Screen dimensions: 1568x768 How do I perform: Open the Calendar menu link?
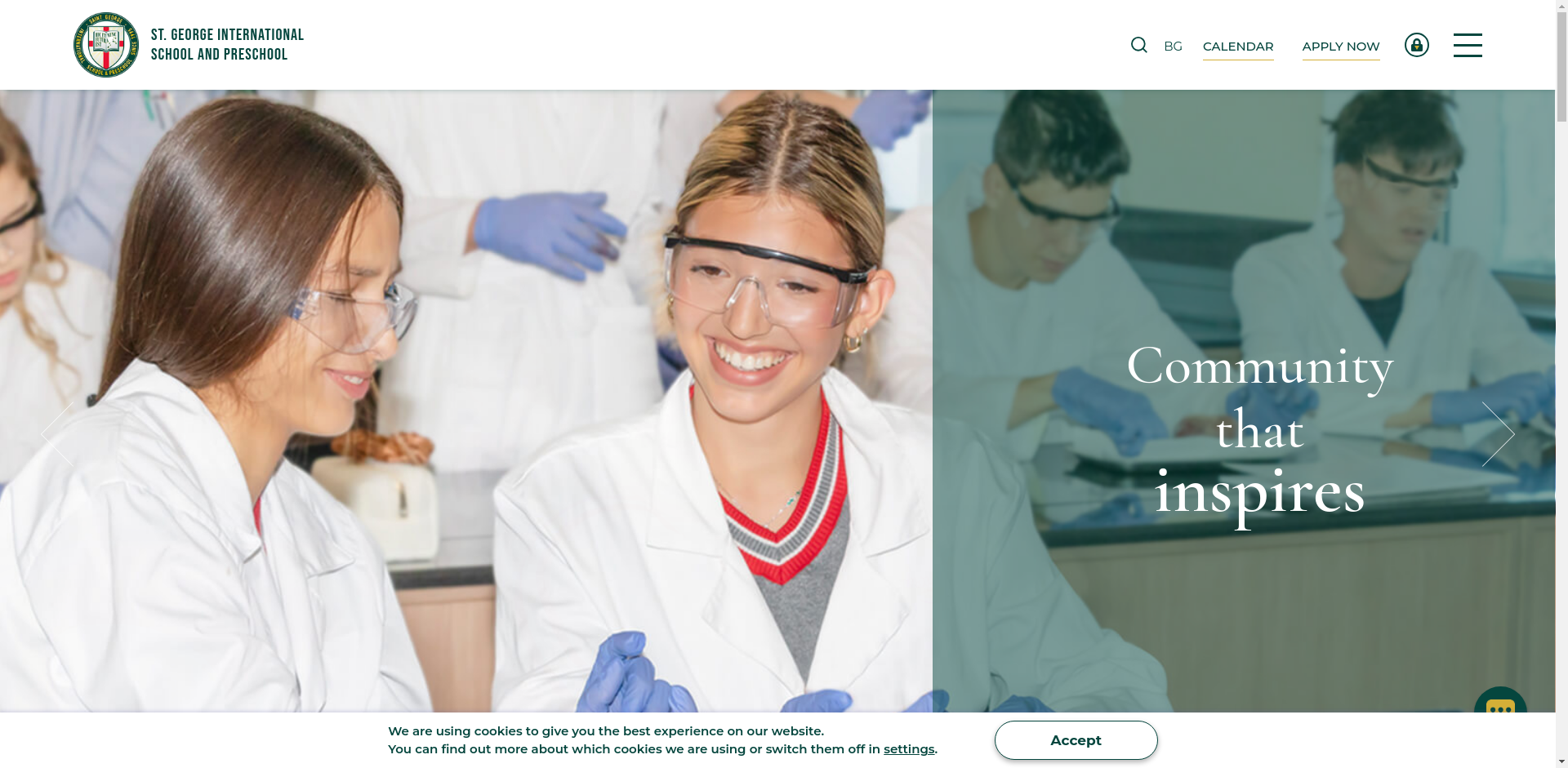click(1238, 47)
